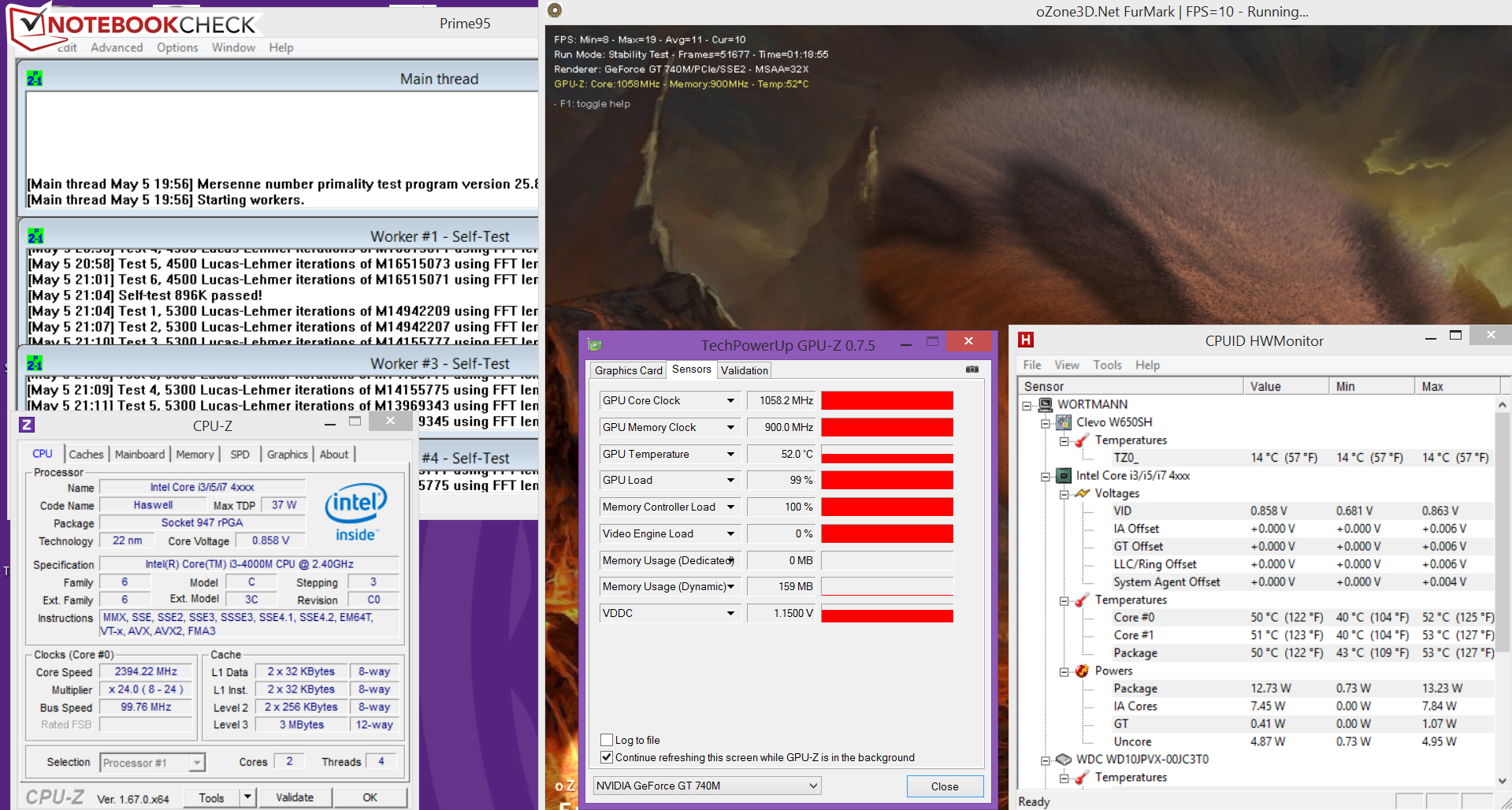1512x810 pixels.
Task: Open the GPU Temperature sensor dropdown
Action: [730, 454]
